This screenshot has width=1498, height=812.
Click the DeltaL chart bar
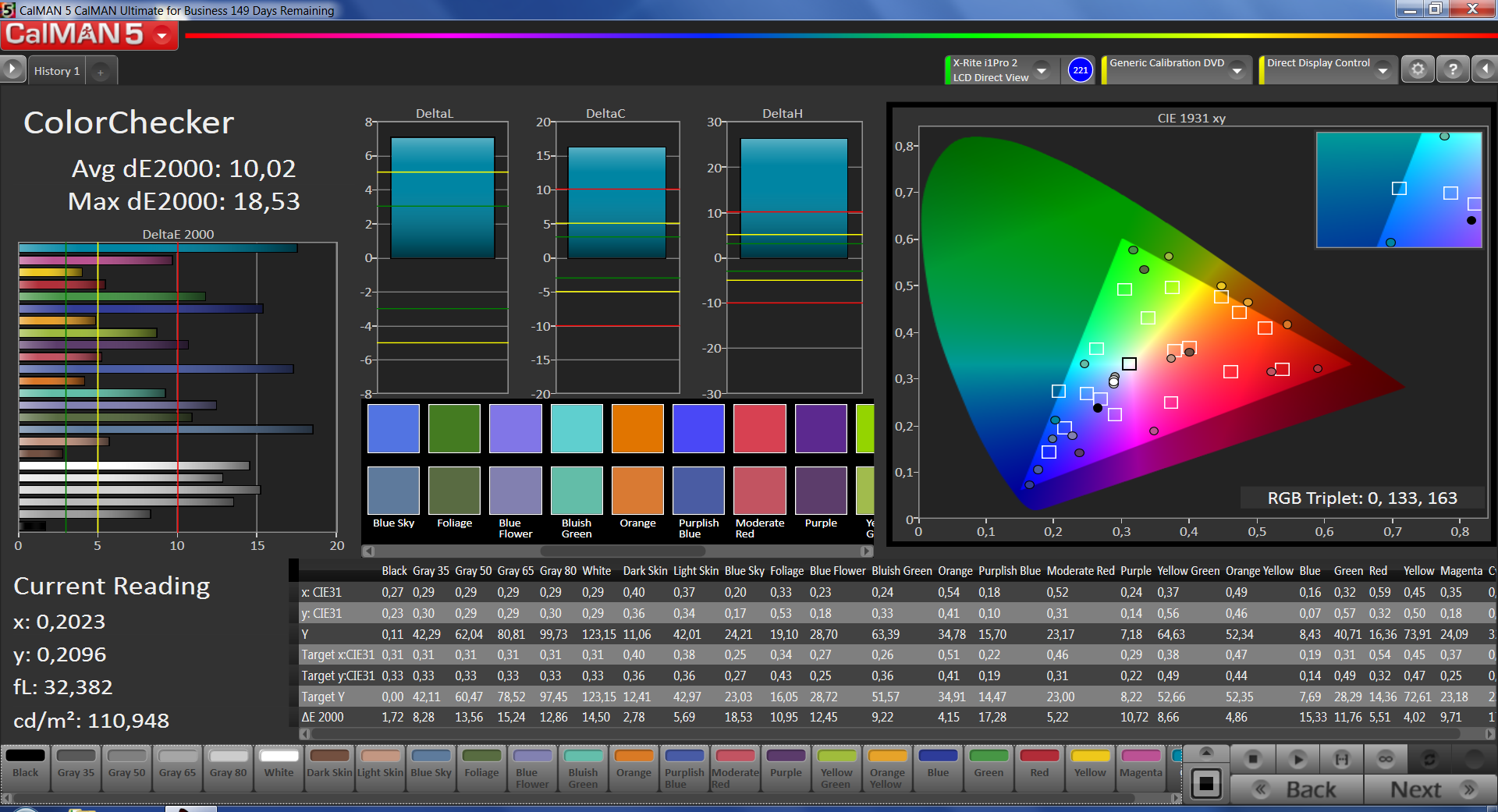pos(442,197)
